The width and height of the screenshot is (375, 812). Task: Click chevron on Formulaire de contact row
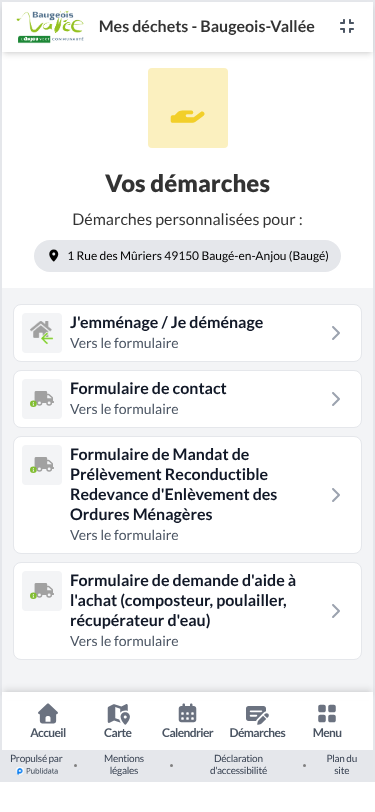pos(336,399)
